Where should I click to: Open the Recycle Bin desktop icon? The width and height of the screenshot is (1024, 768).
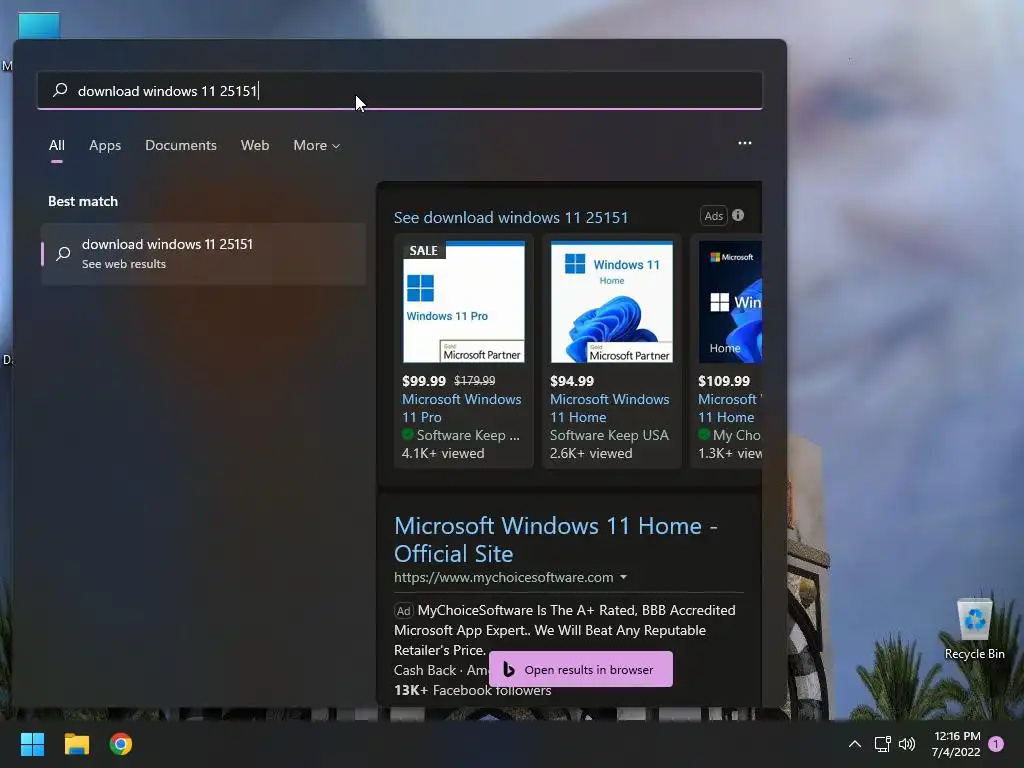(974, 629)
